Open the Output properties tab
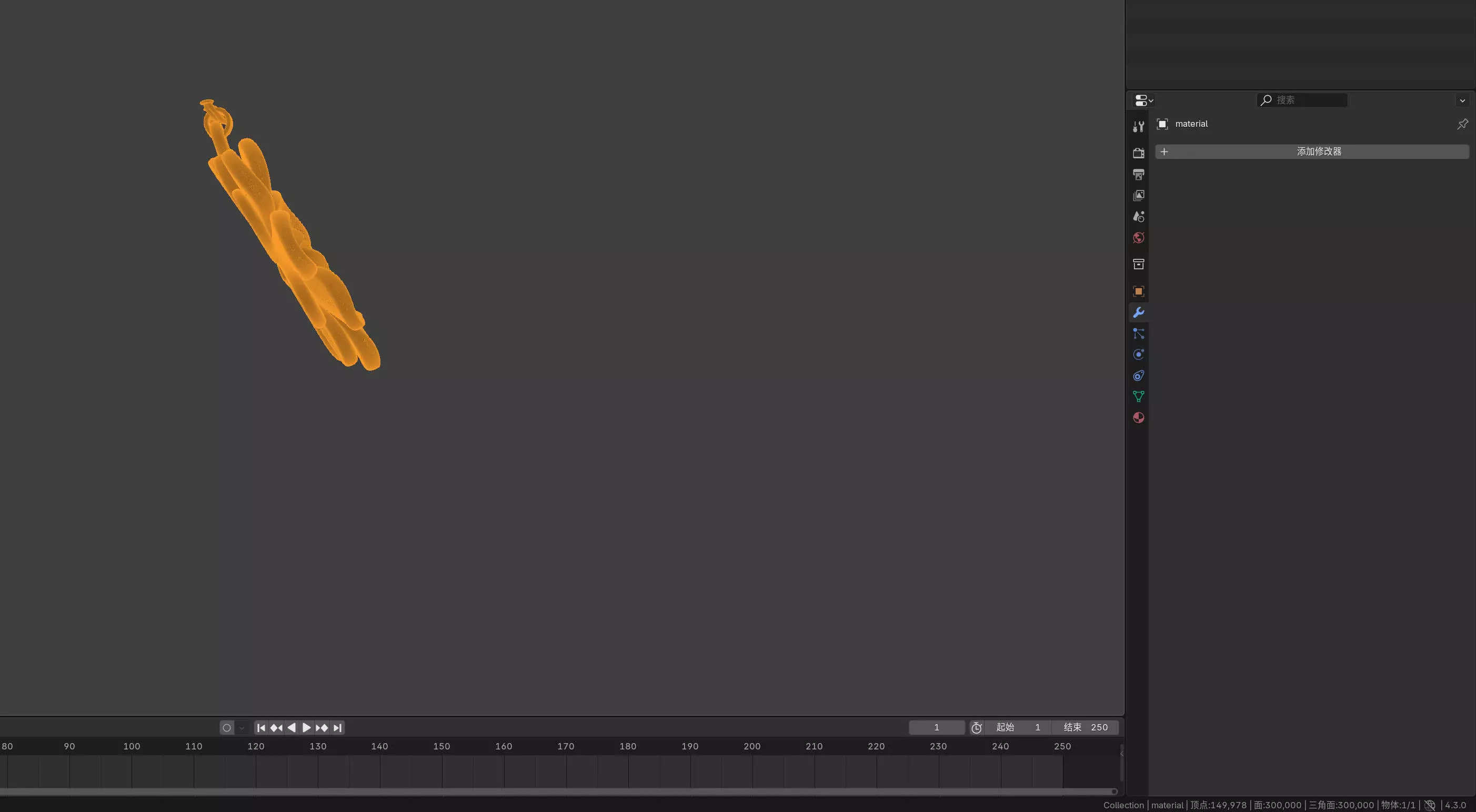The width and height of the screenshot is (1476, 812). point(1139,174)
